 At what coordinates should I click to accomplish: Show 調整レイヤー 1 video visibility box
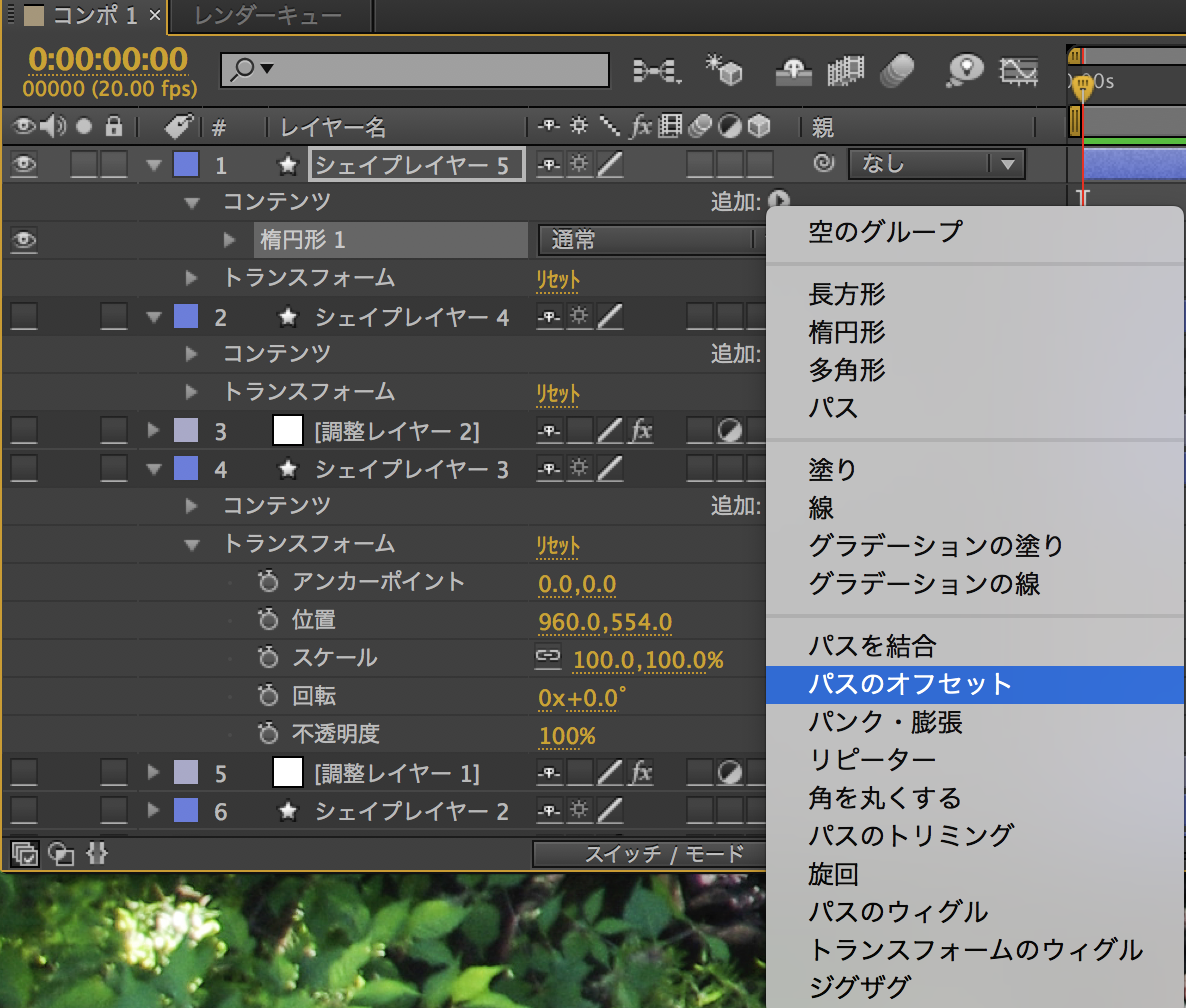pos(24,773)
